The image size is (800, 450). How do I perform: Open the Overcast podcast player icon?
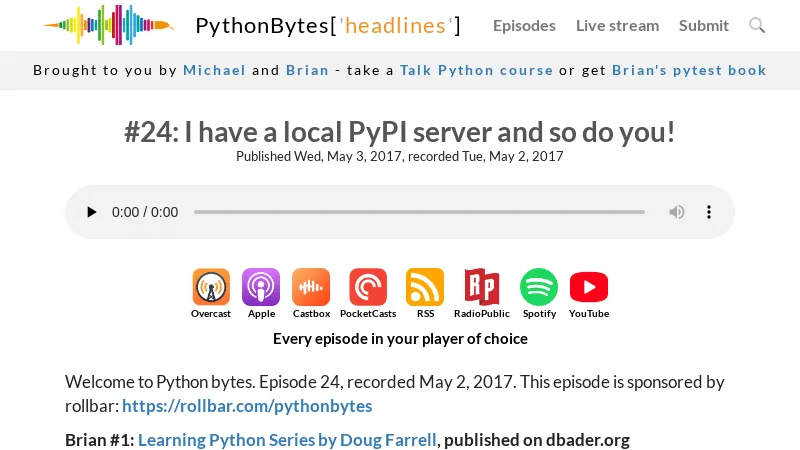click(x=211, y=288)
